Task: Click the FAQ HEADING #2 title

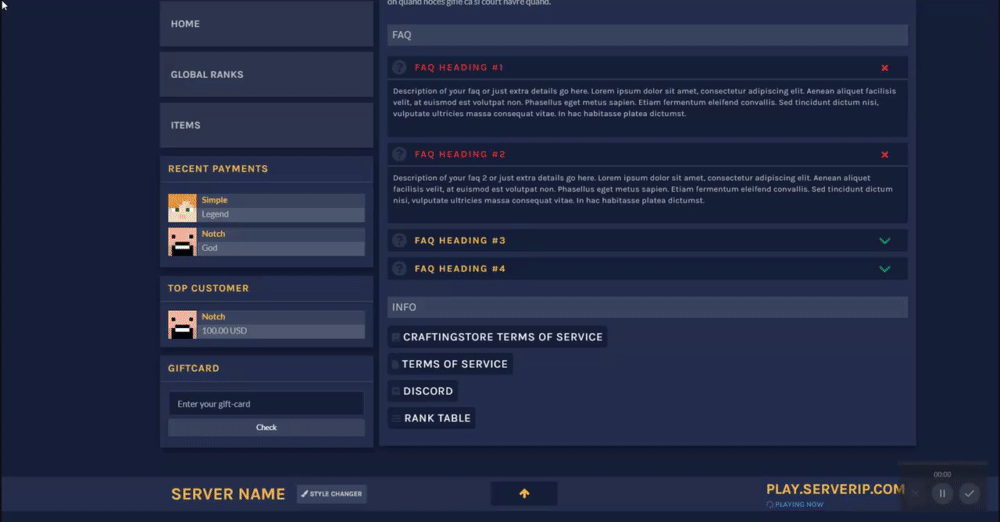Action: [460, 154]
